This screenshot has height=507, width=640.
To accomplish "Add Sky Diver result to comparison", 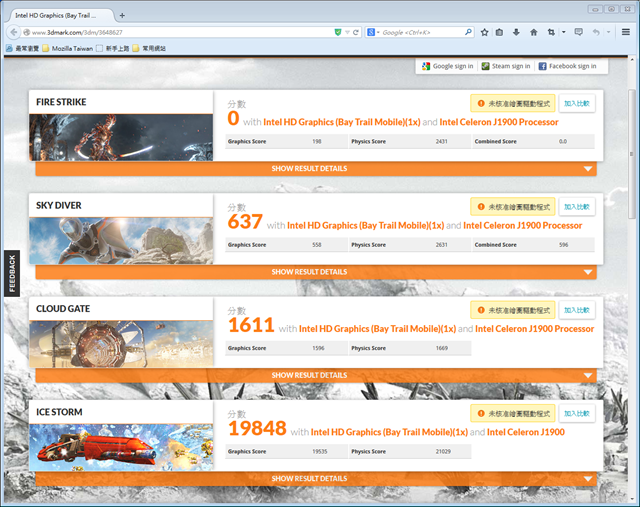I will 577,207.
